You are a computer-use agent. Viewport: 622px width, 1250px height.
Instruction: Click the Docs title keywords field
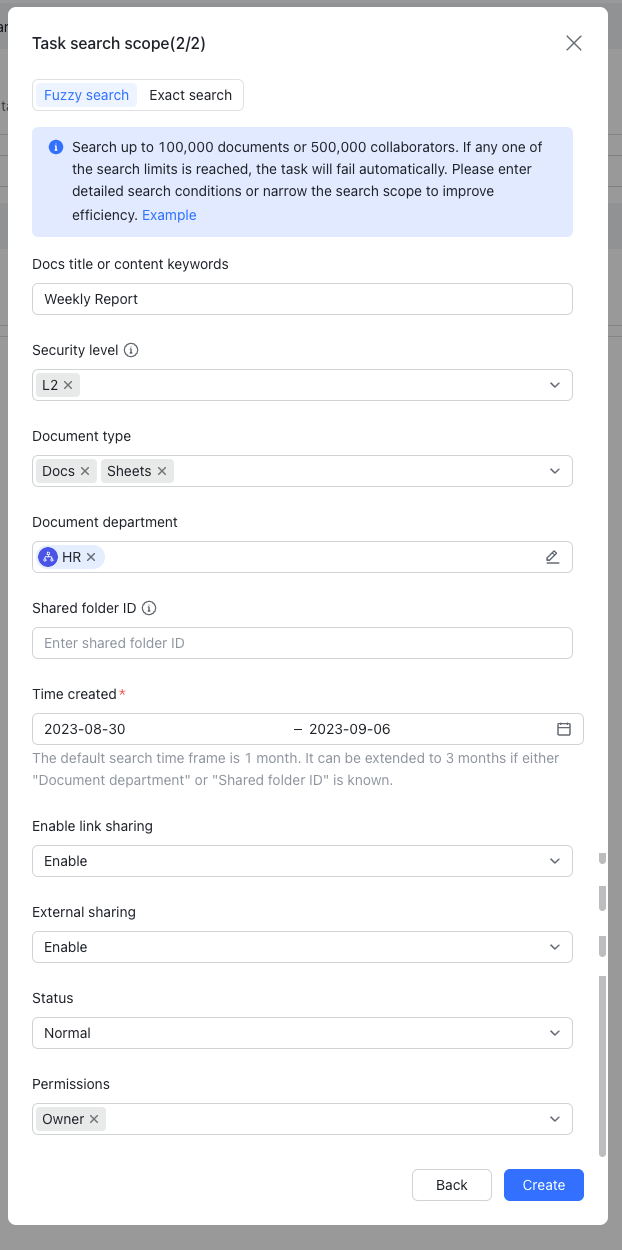pyautogui.click(x=302, y=299)
